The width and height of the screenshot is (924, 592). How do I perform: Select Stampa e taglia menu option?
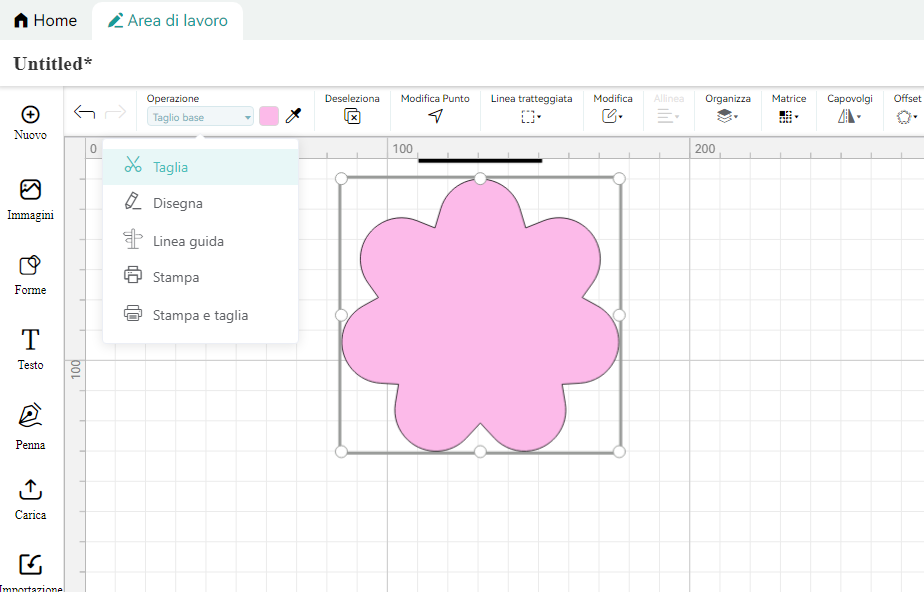tap(200, 315)
